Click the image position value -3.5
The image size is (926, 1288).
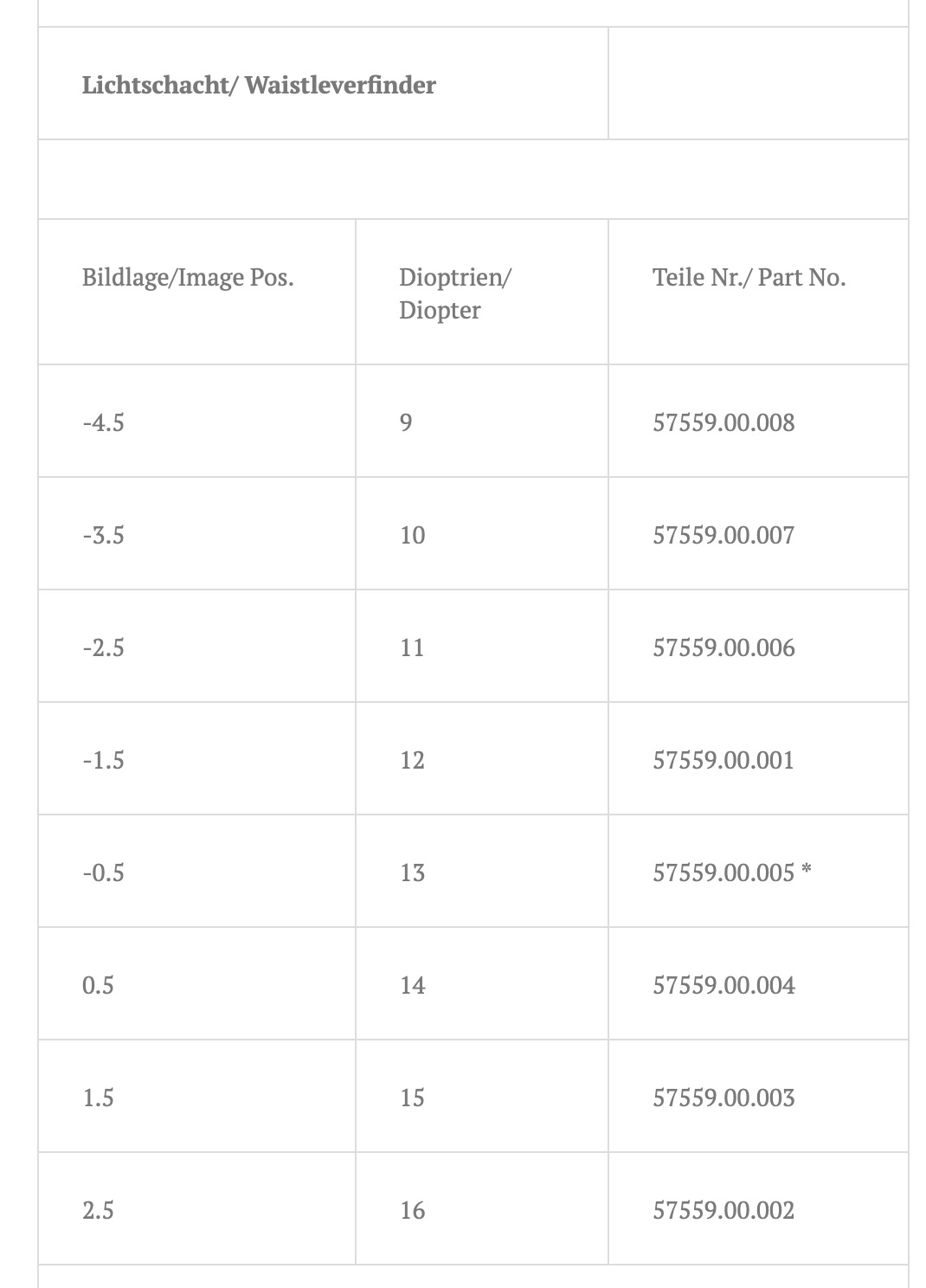click(103, 535)
